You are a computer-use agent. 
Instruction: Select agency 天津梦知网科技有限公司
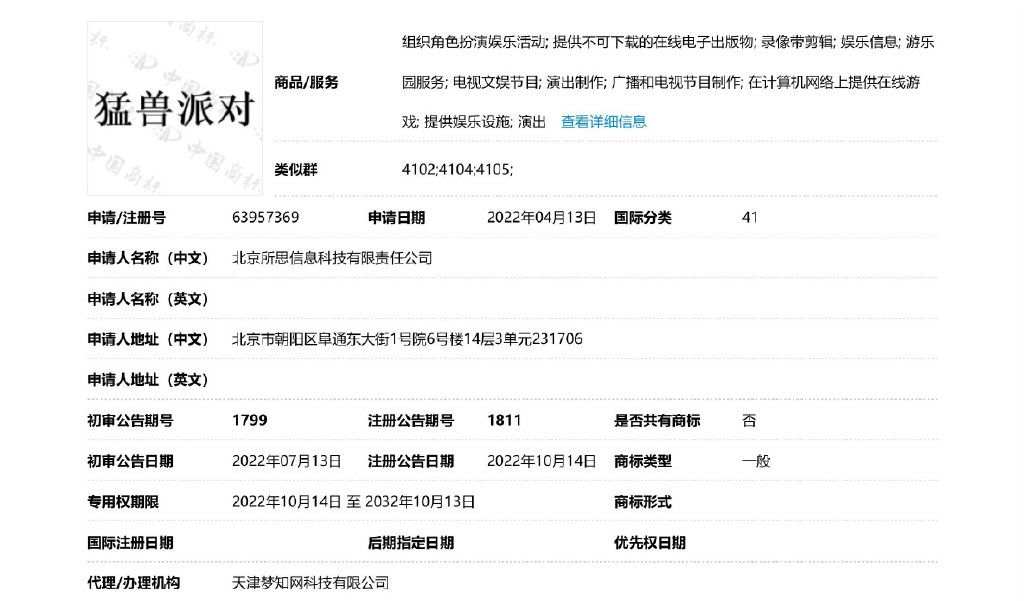(x=310, y=583)
